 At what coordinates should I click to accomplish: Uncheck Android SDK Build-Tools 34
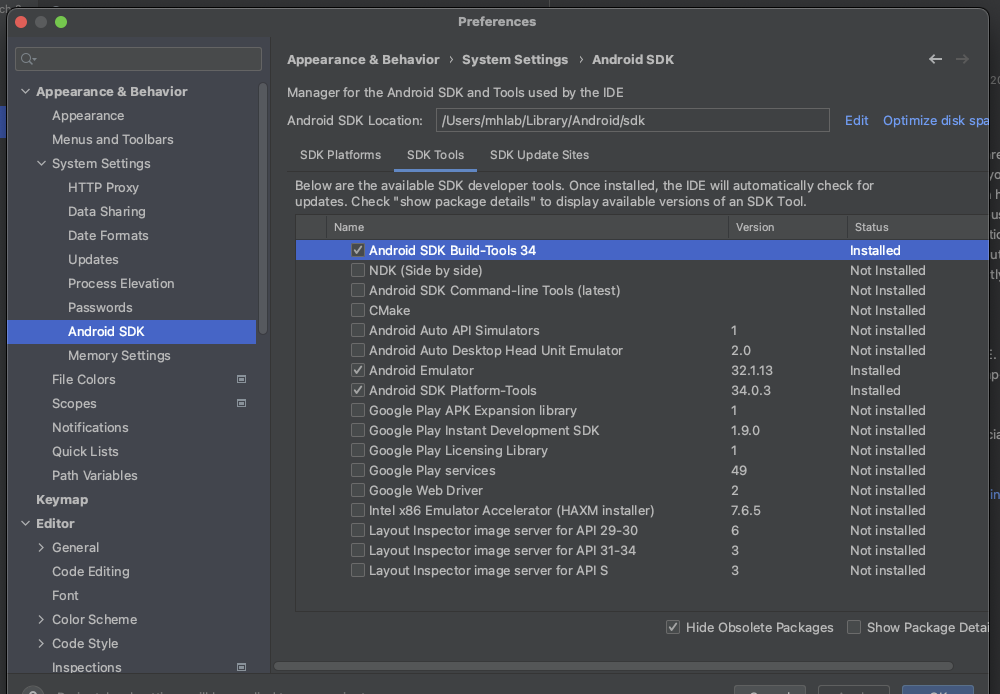tap(358, 251)
